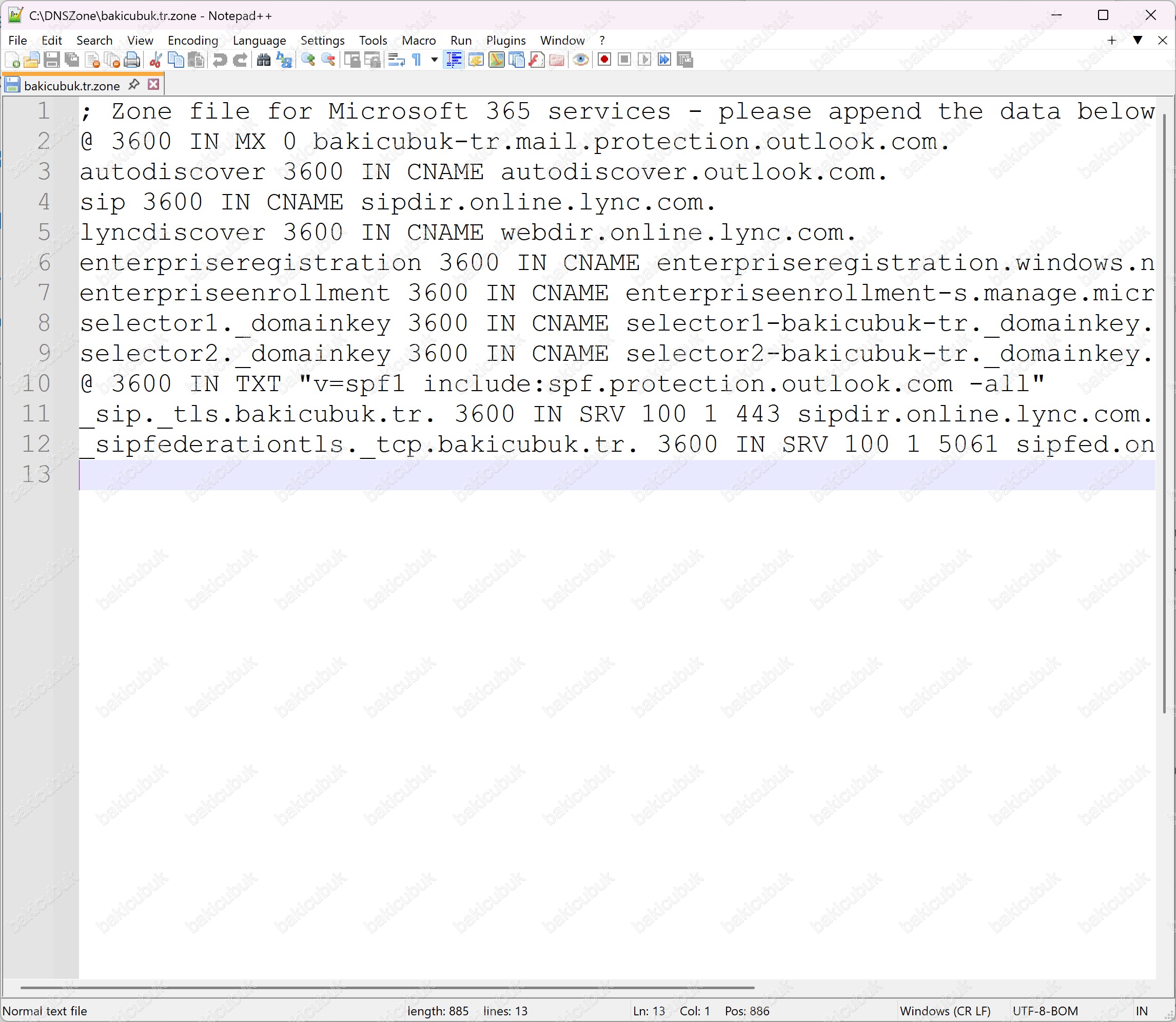Click the UTF-8-BOM encoding status field
This screenshot has height=1022, width=1176.
coord(1045,1011)
